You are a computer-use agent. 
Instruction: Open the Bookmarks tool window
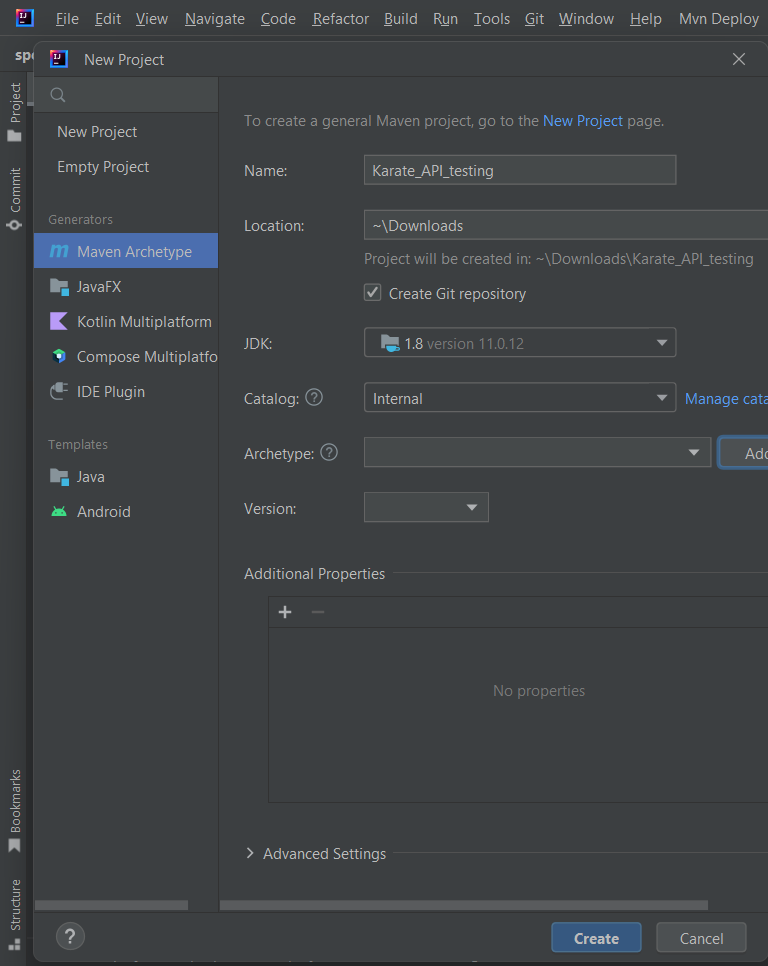(15, 811)
